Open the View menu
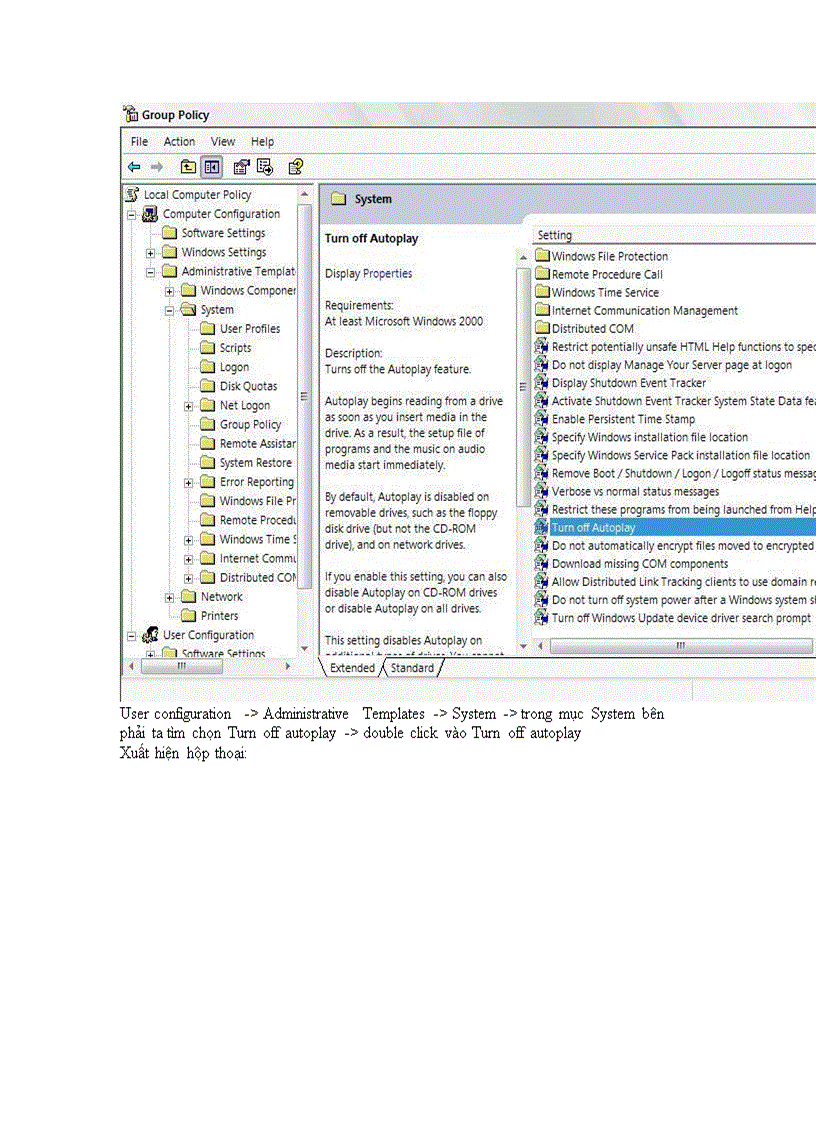Viewport: 816px width, 1123px height. tap(223, 142)
